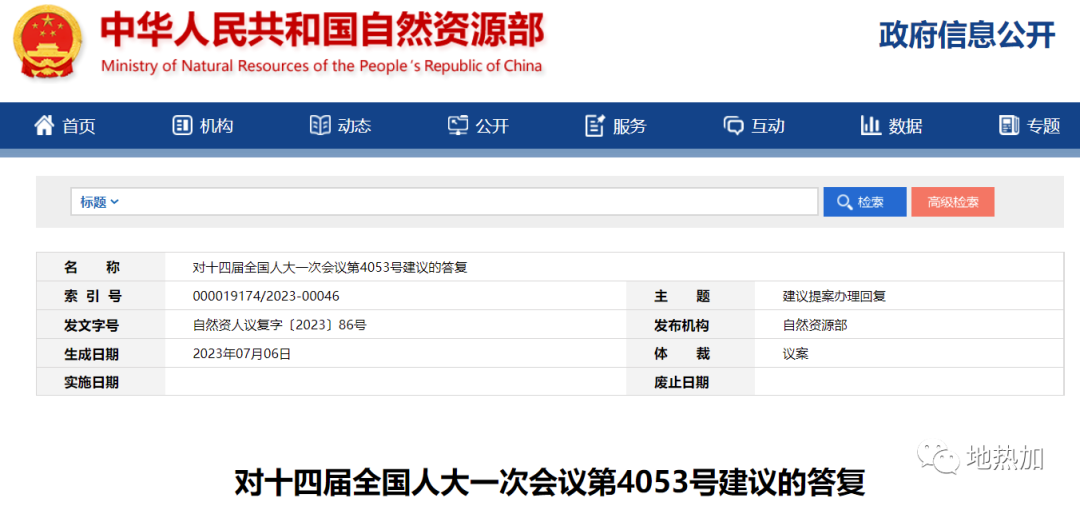Click the 发布机构 label cell
The height and width of the screenshot is (506, 1080).
690,325
